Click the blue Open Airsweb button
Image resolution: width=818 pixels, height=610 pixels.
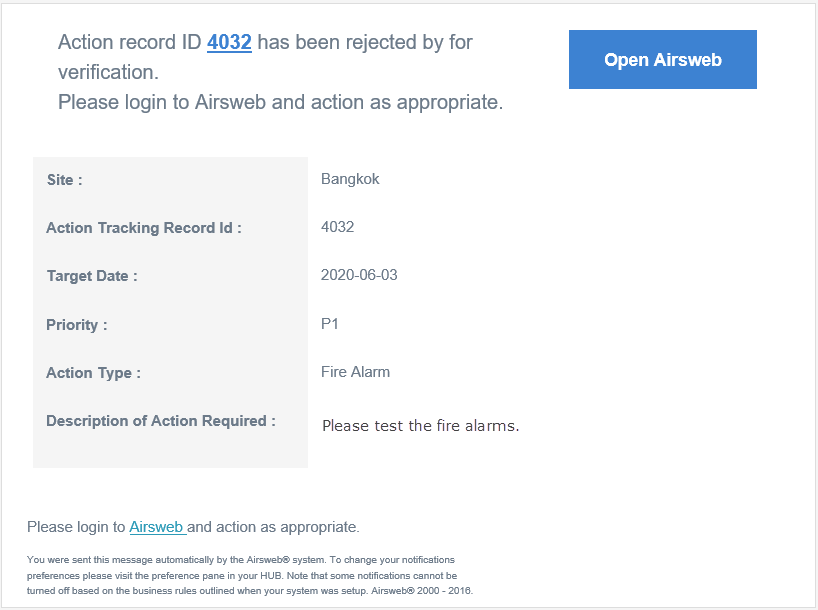point(662,60)
